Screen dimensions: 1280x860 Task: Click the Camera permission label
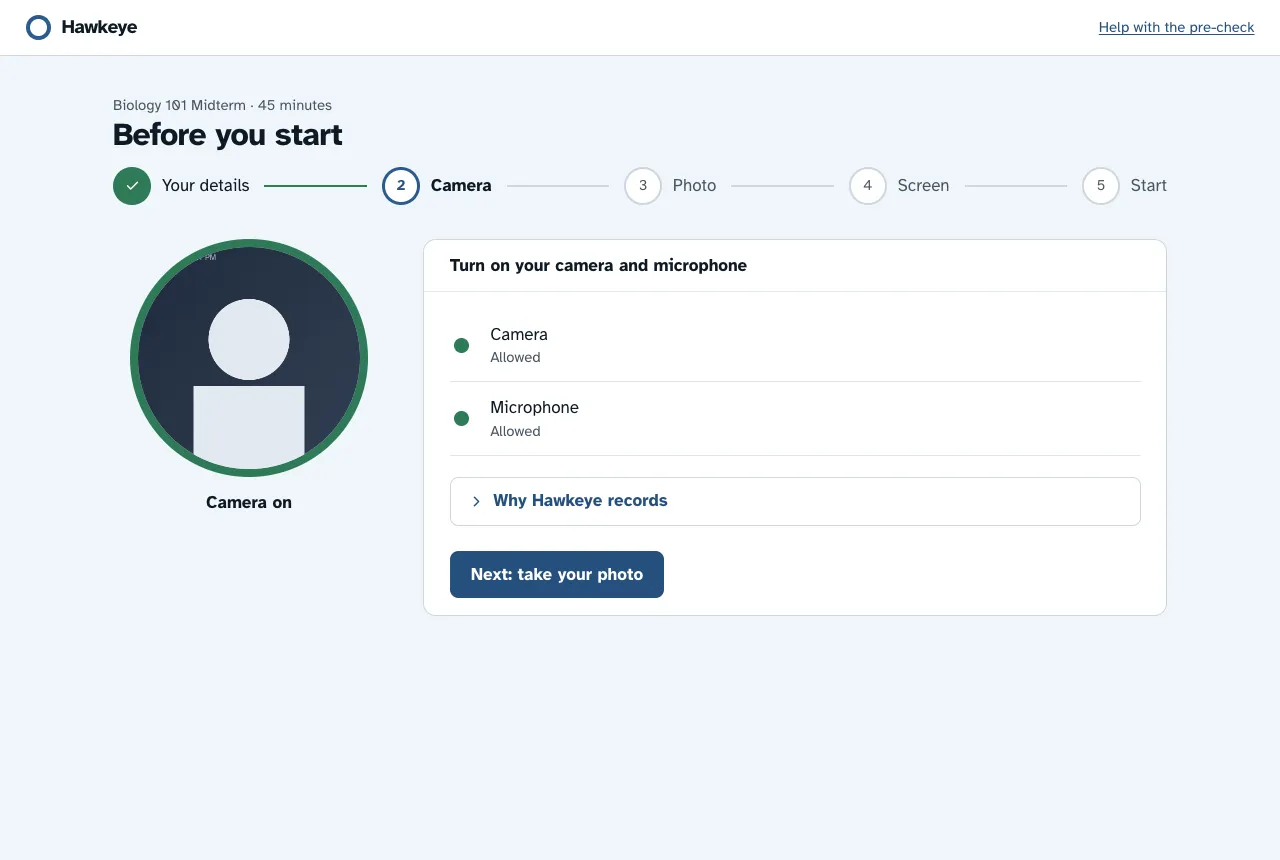point(519,334)
